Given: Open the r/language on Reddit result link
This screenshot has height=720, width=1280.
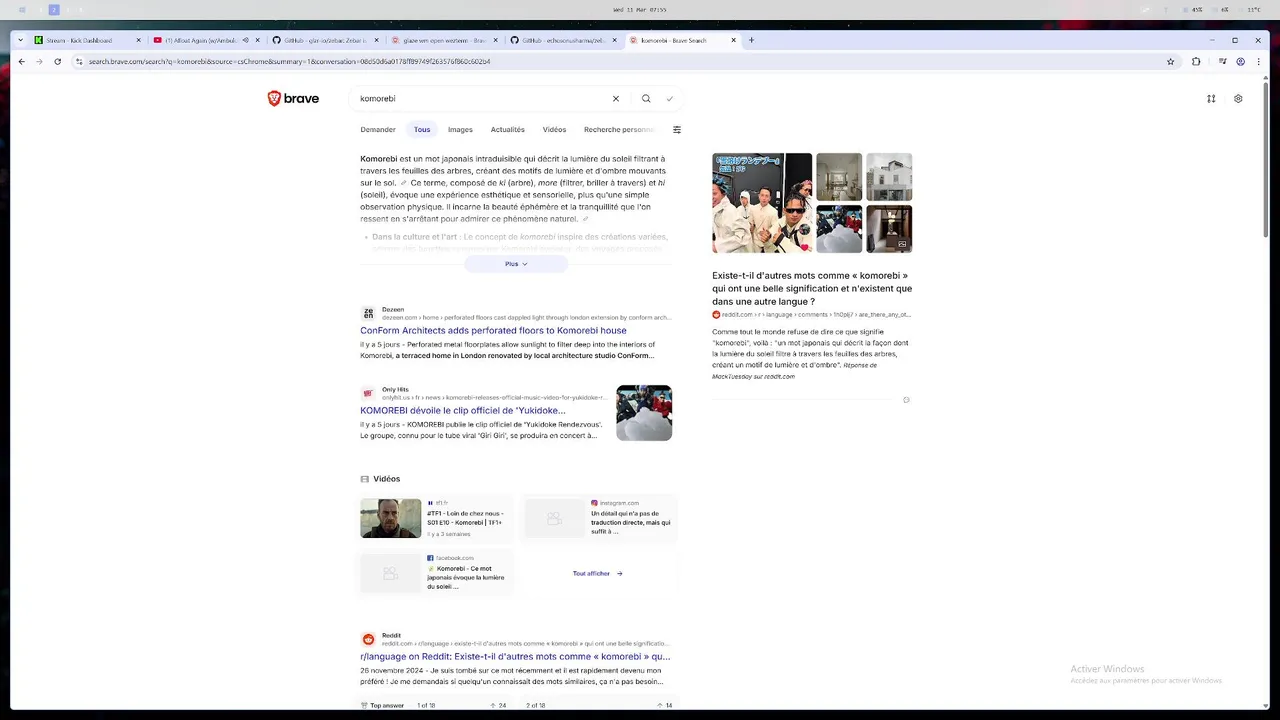Looking at the screenshot, I should click(x=515, y=657).
